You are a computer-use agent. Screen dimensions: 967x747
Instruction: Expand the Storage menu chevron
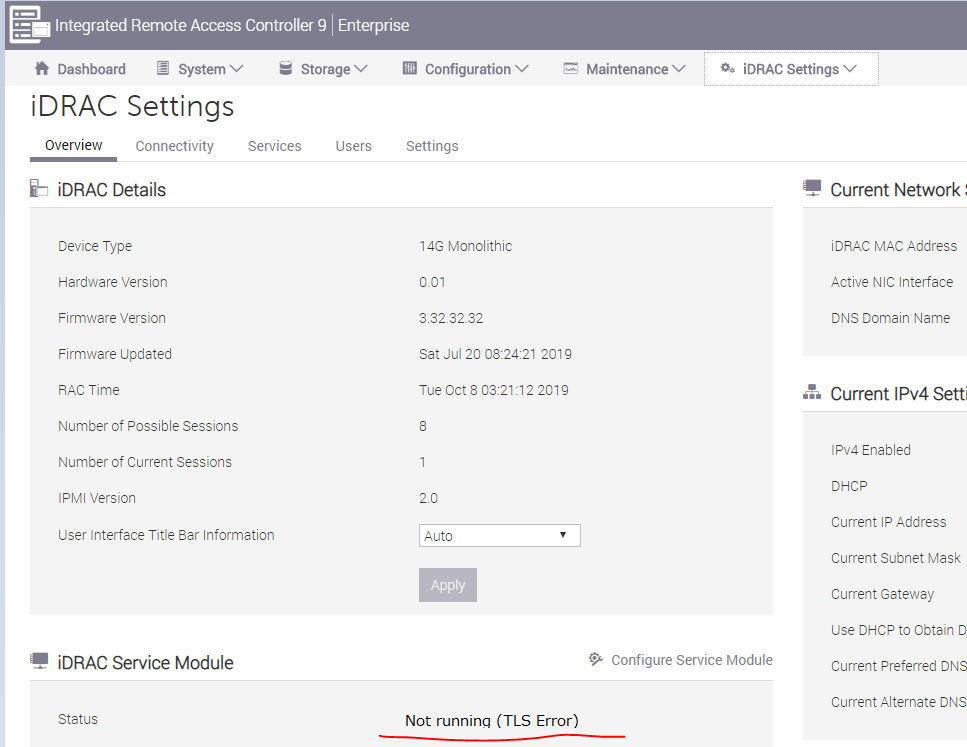(360, 69)
